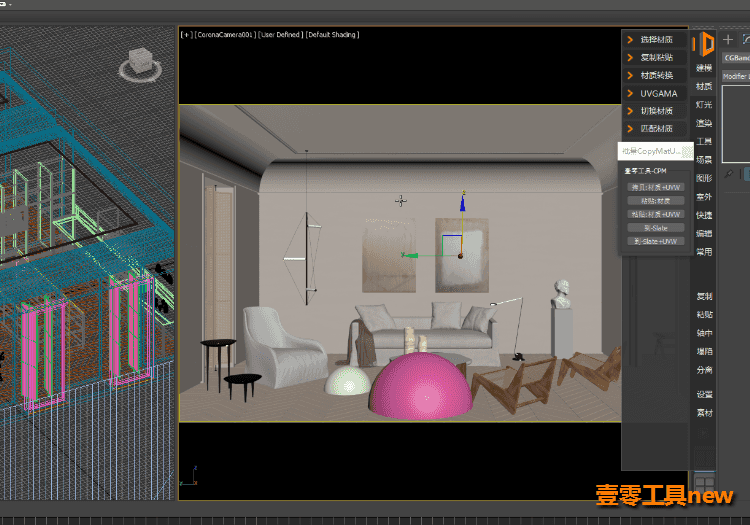Click the 塌陷 sidebar shortcut
This screenshot has height=525, width=750.
[x=705, y=351]
